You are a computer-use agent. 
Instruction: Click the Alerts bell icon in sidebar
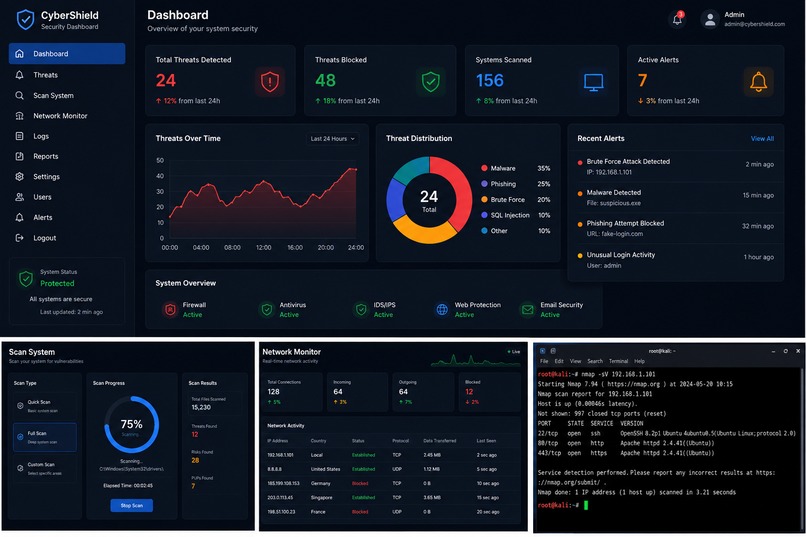pyautogui.click(x=20, y=218)
